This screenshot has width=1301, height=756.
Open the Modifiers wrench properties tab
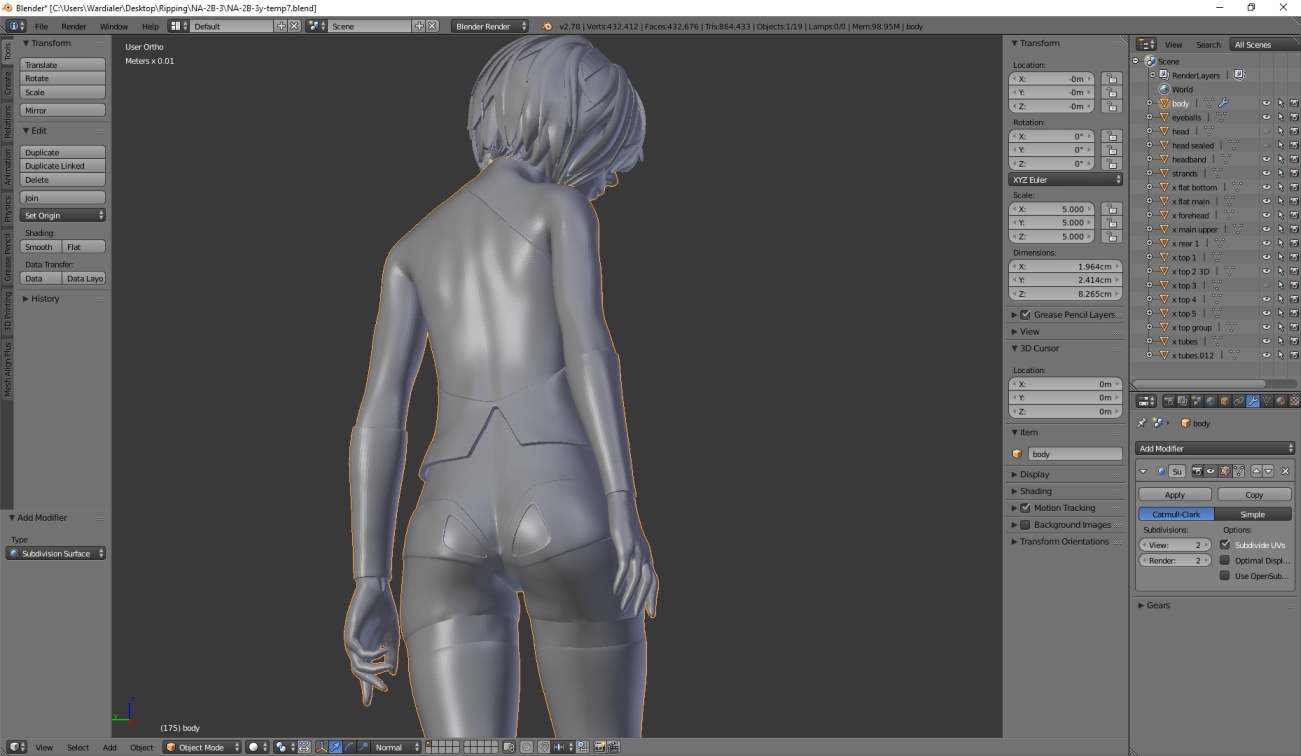point(1253,401)
